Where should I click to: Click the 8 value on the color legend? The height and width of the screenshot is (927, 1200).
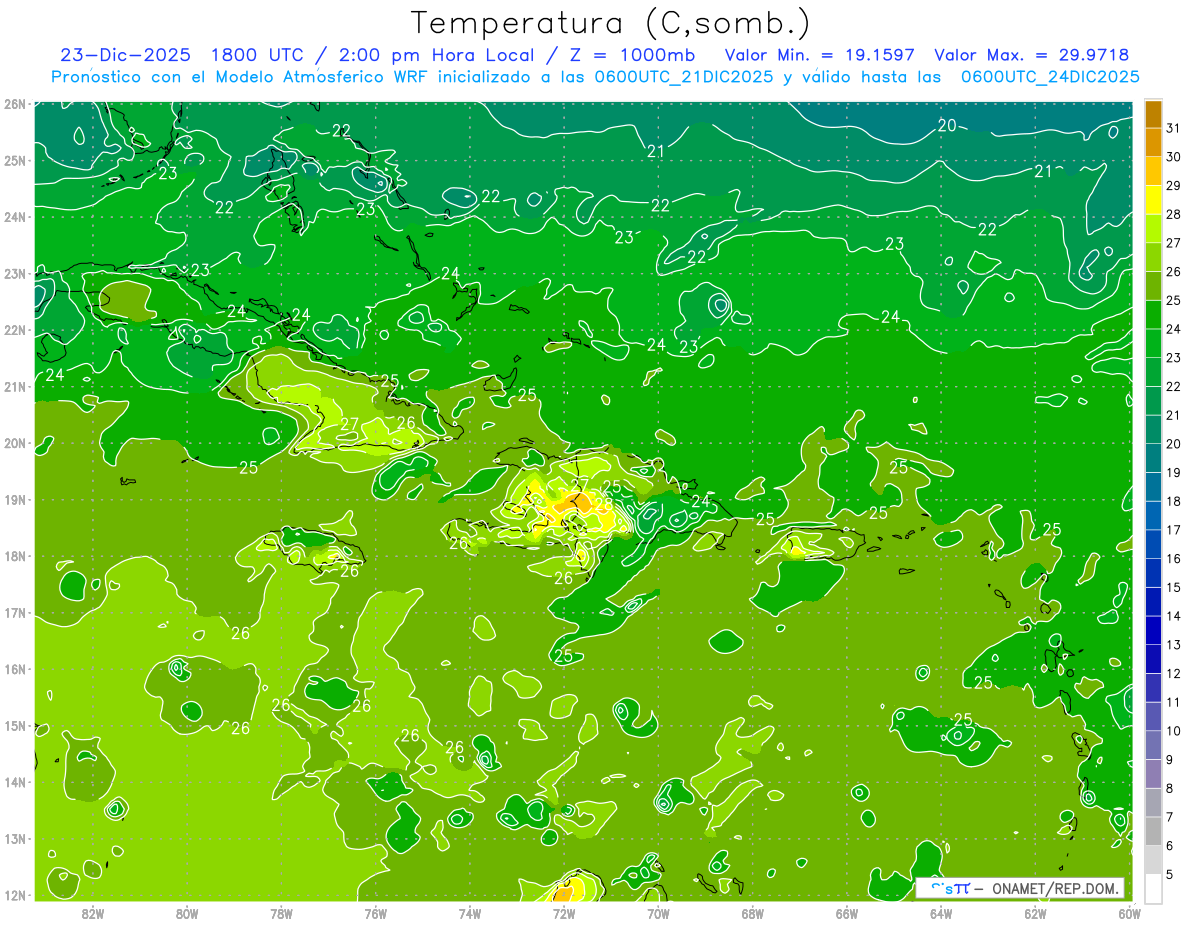tap(1170, 788)
